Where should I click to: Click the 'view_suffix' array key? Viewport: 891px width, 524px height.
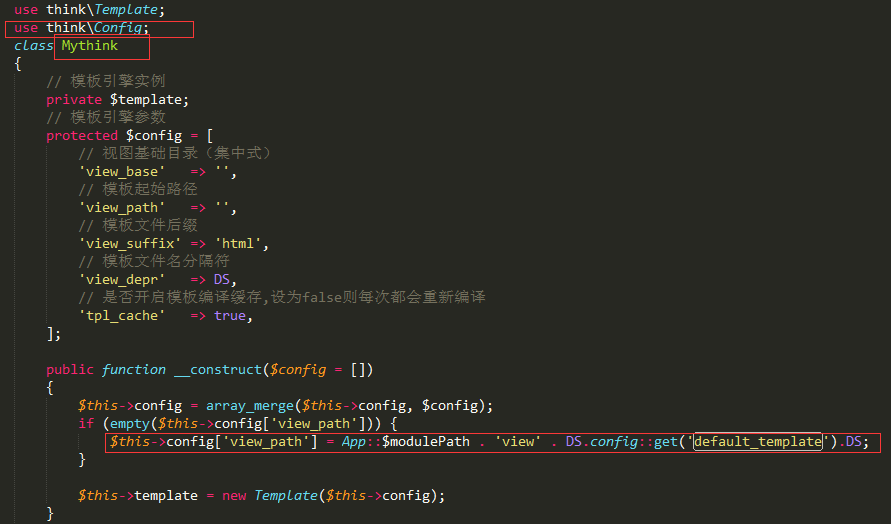click(x=130, y=243)
